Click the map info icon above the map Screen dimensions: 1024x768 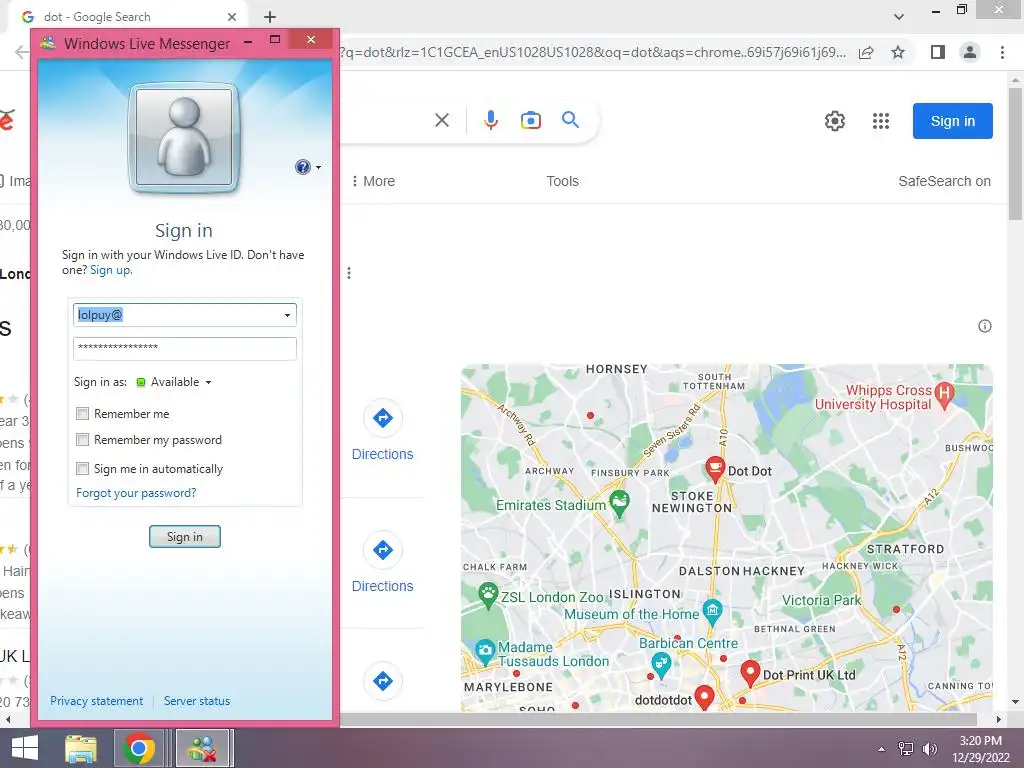pyautogui.click(x=985, y=326)
